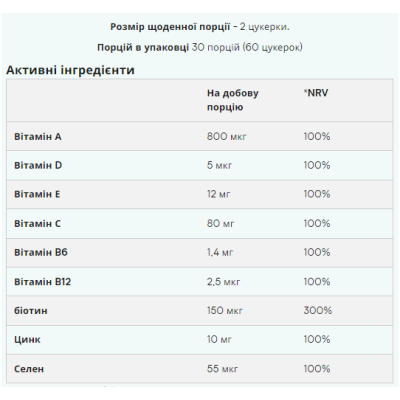The image size is (400, 400).
Task: Select the Вітамін E row label
Action: 37,194
